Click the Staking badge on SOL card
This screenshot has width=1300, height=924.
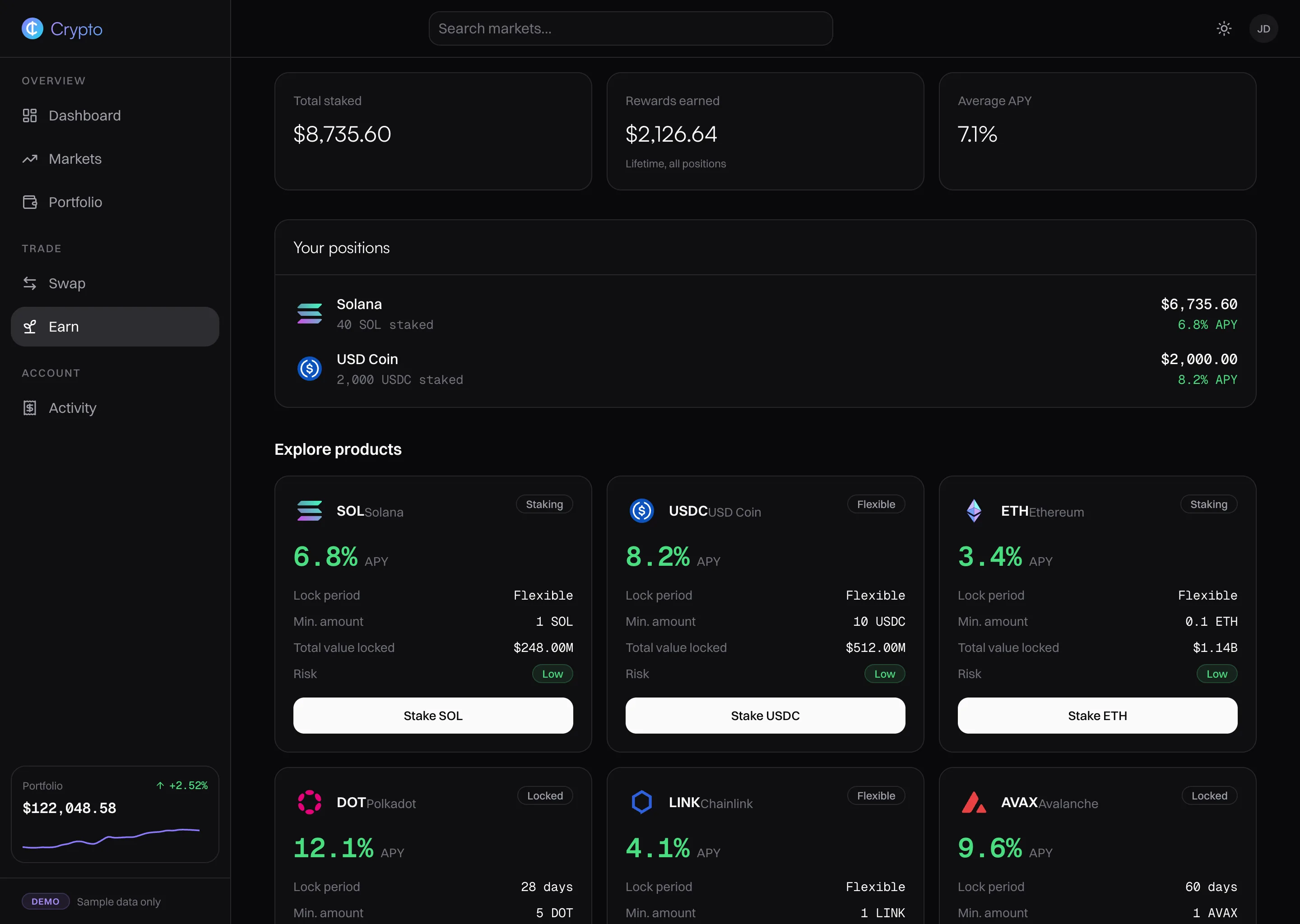(544, 504)
